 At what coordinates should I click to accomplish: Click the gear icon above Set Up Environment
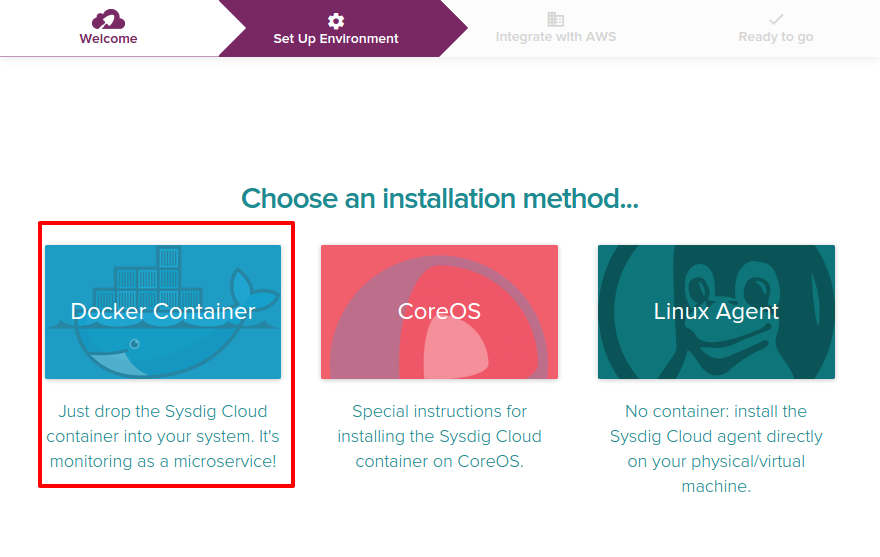tap(336, 21)
